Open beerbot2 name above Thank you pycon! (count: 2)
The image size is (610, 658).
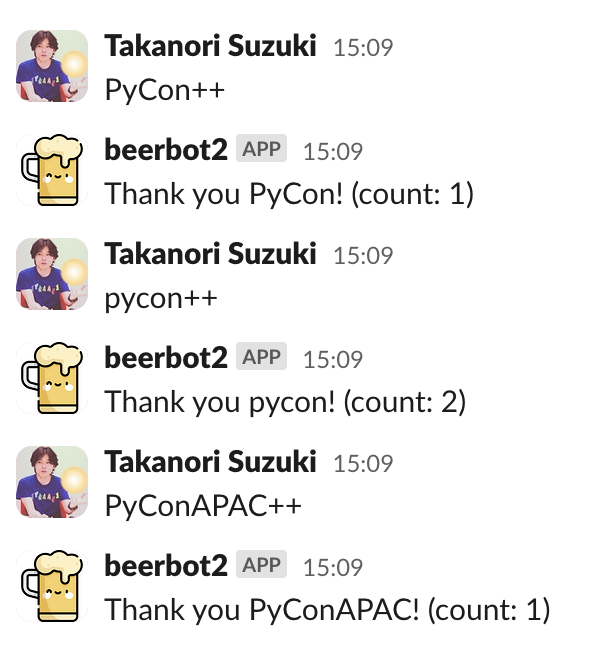(x=166, y=358)
